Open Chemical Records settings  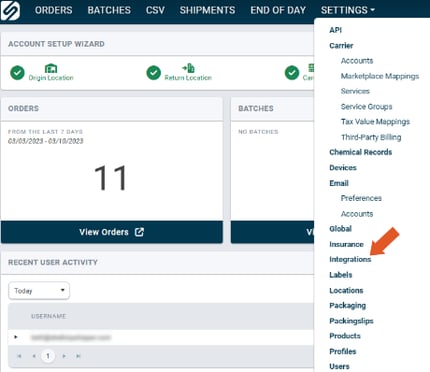tap(360, 152)
